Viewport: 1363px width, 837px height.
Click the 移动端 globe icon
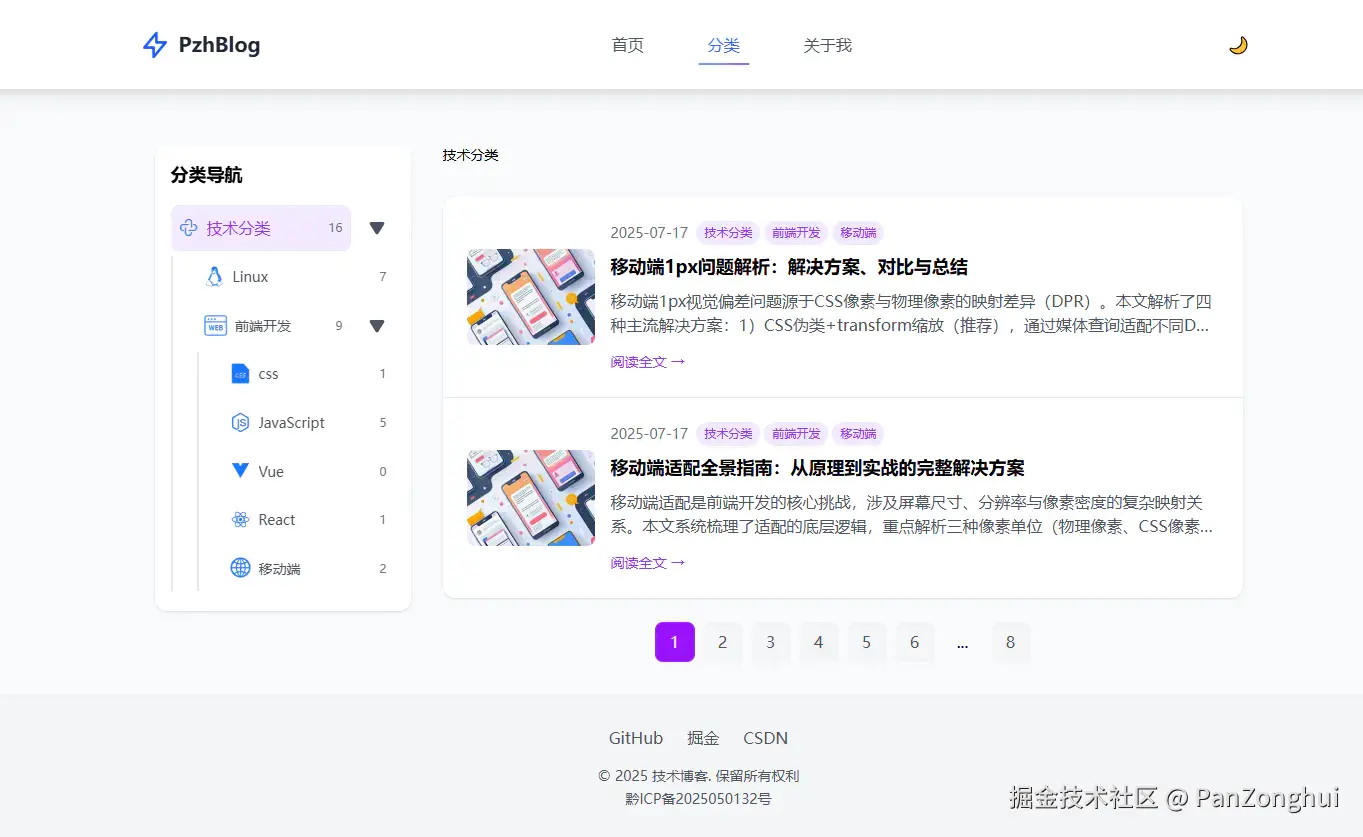coord(239,568)
